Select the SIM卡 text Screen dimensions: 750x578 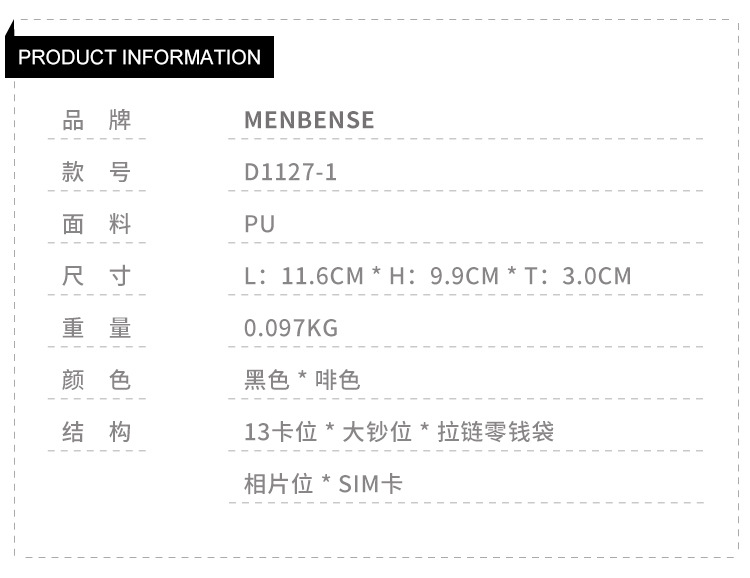pyautogui.click(x=371, y=485)
